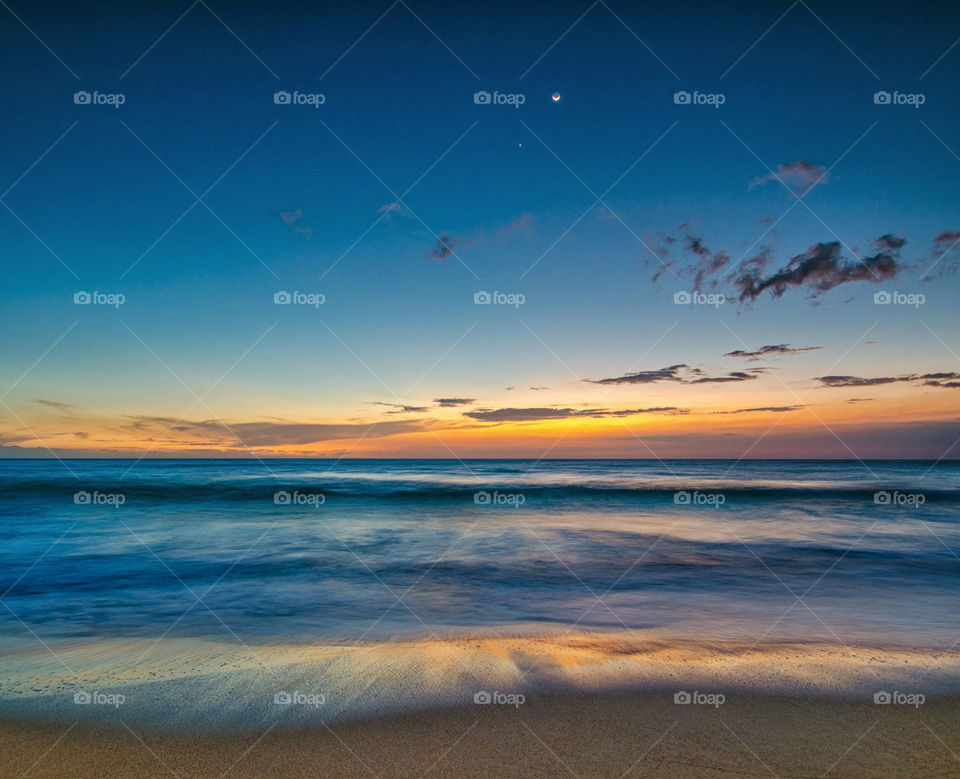Click the pink wispy cloud at upper right
The image size is (960, 779).
pos(797,176)
